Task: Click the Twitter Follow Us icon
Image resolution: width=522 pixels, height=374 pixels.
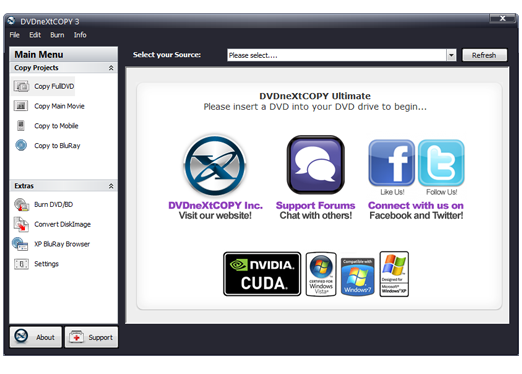Action: (x=441, y=163)
